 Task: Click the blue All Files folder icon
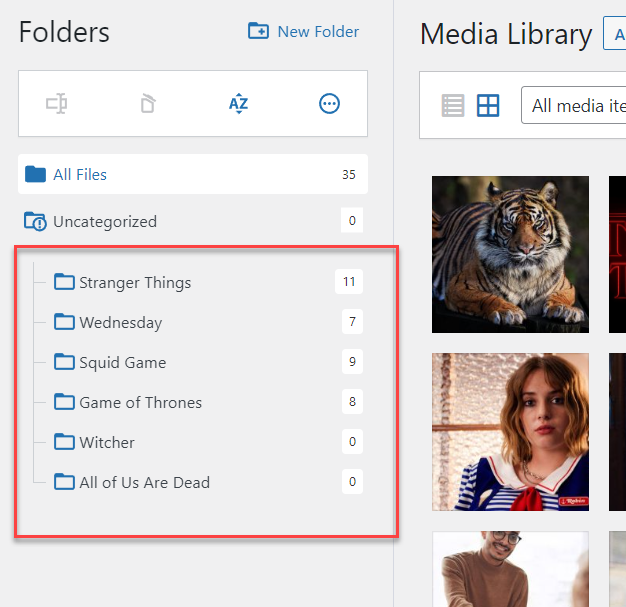point(35,174)
